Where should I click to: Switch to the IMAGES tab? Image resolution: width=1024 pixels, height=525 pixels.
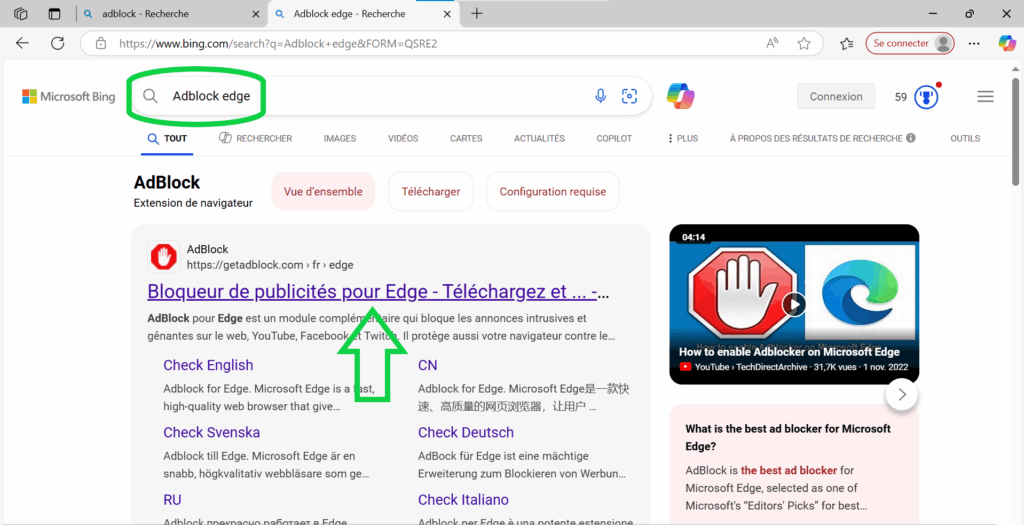click(340, 138)
